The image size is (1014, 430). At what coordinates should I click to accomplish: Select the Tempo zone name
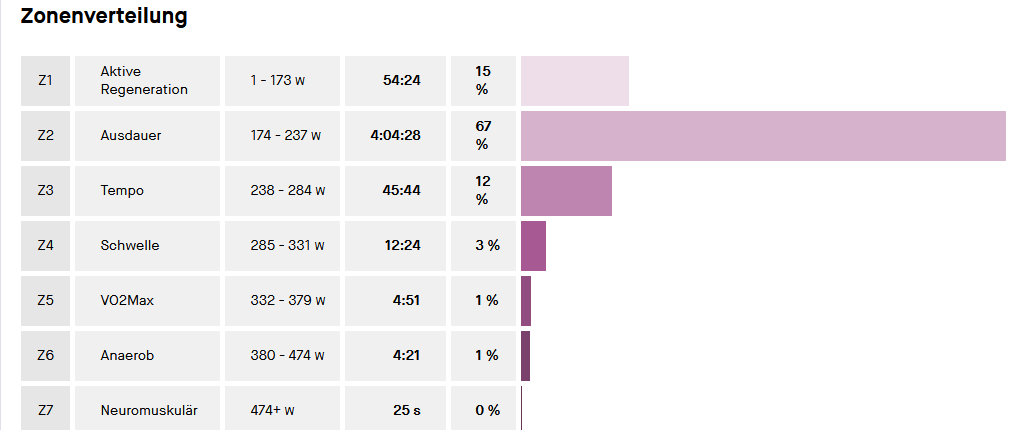[x=122, y=191]
